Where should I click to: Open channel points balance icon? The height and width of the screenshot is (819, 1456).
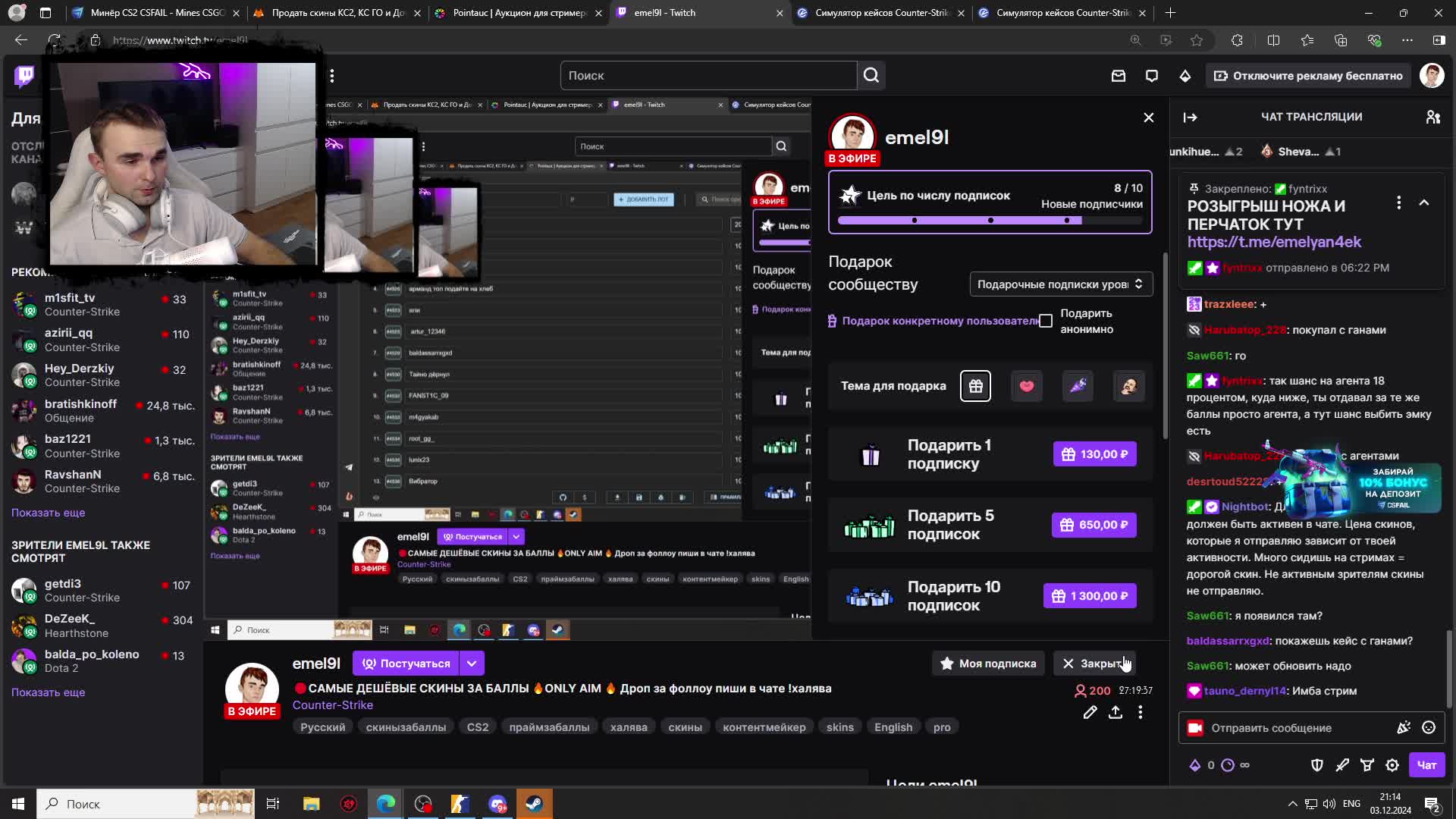(1228, 765)
